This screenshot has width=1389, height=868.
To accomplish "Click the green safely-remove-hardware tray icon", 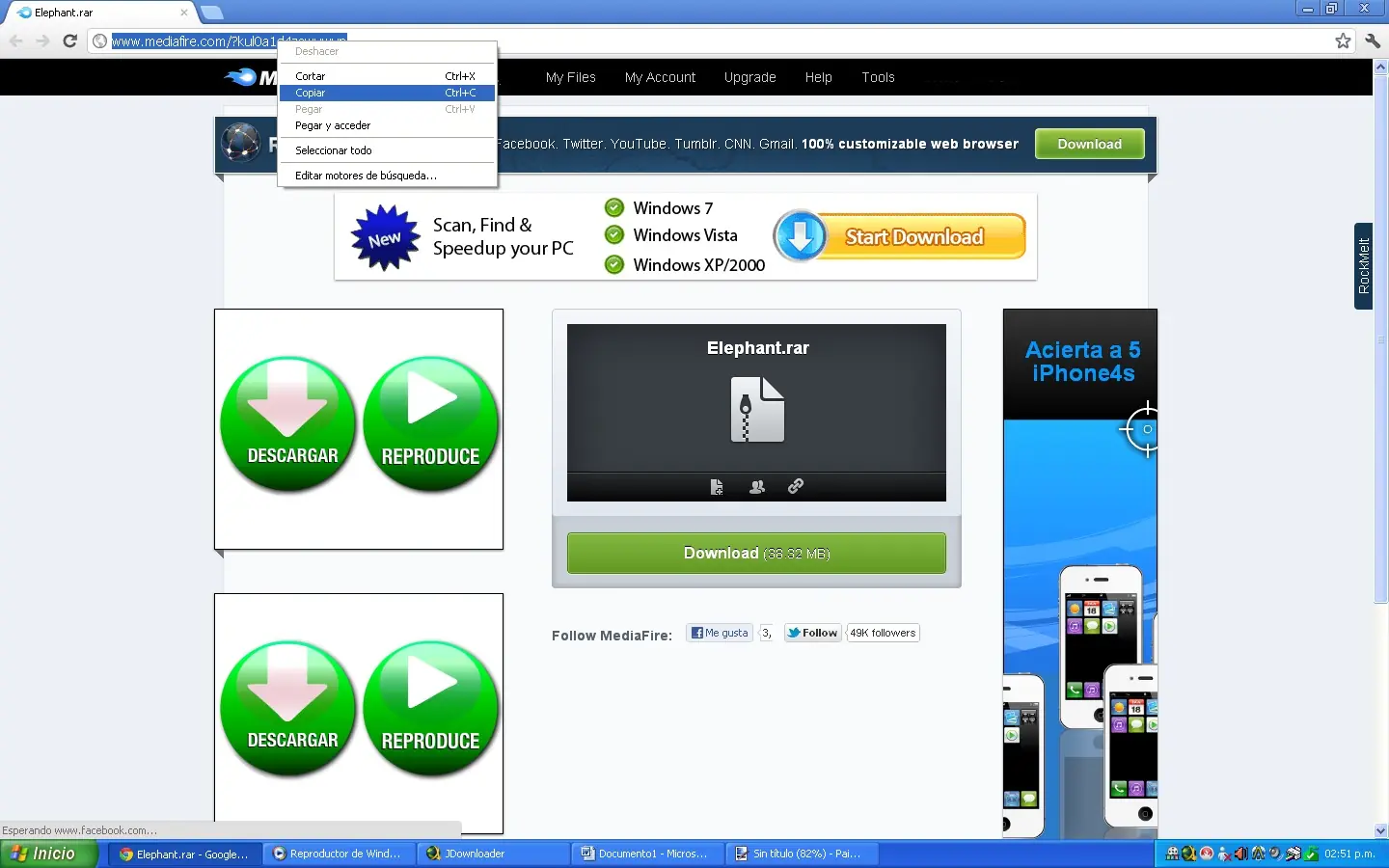I will pyautogui.click(x=1311, y=854).
